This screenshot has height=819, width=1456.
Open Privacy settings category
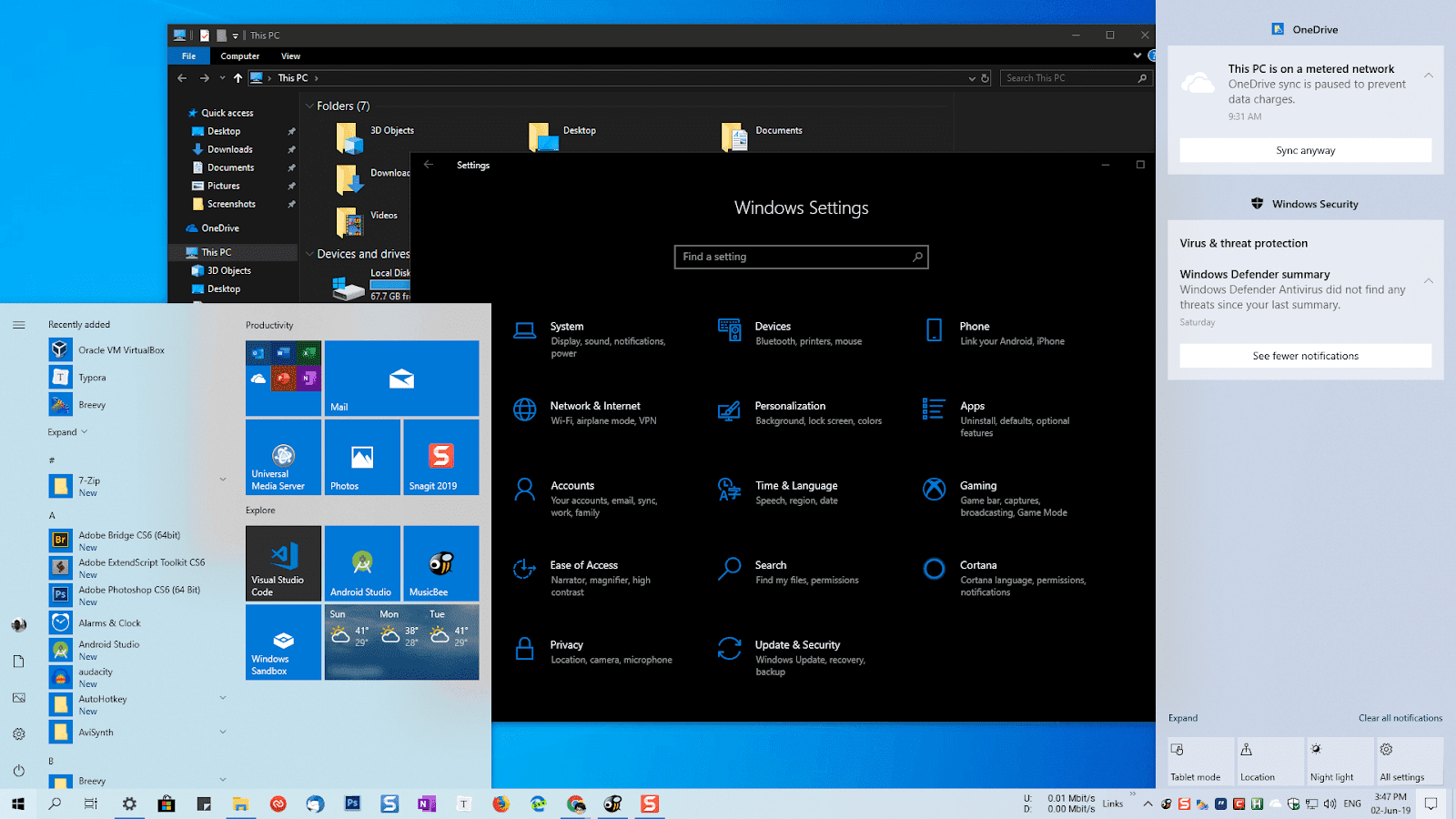[596, 652]
